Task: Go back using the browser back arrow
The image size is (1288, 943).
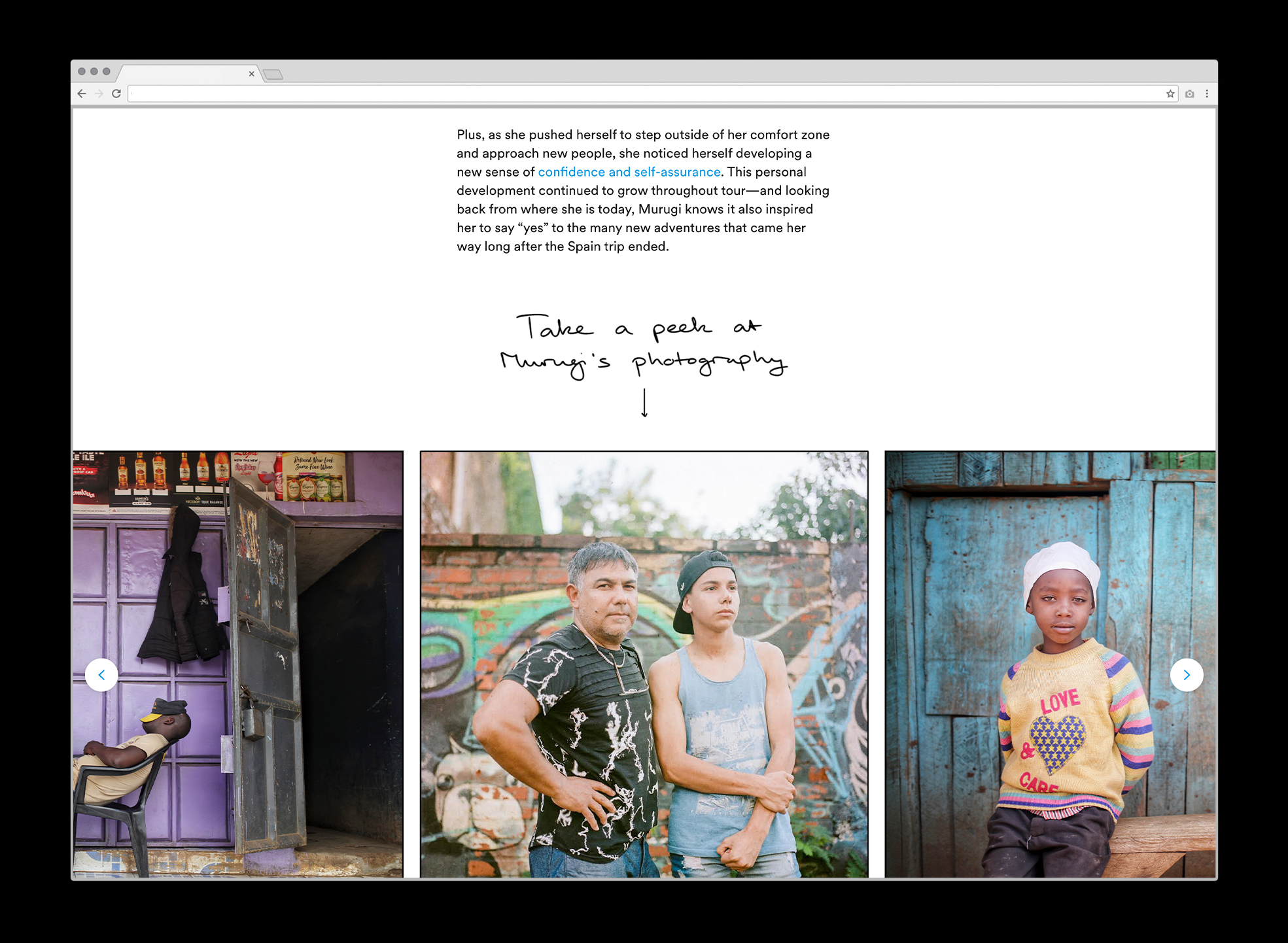Action: click(82, 94)
